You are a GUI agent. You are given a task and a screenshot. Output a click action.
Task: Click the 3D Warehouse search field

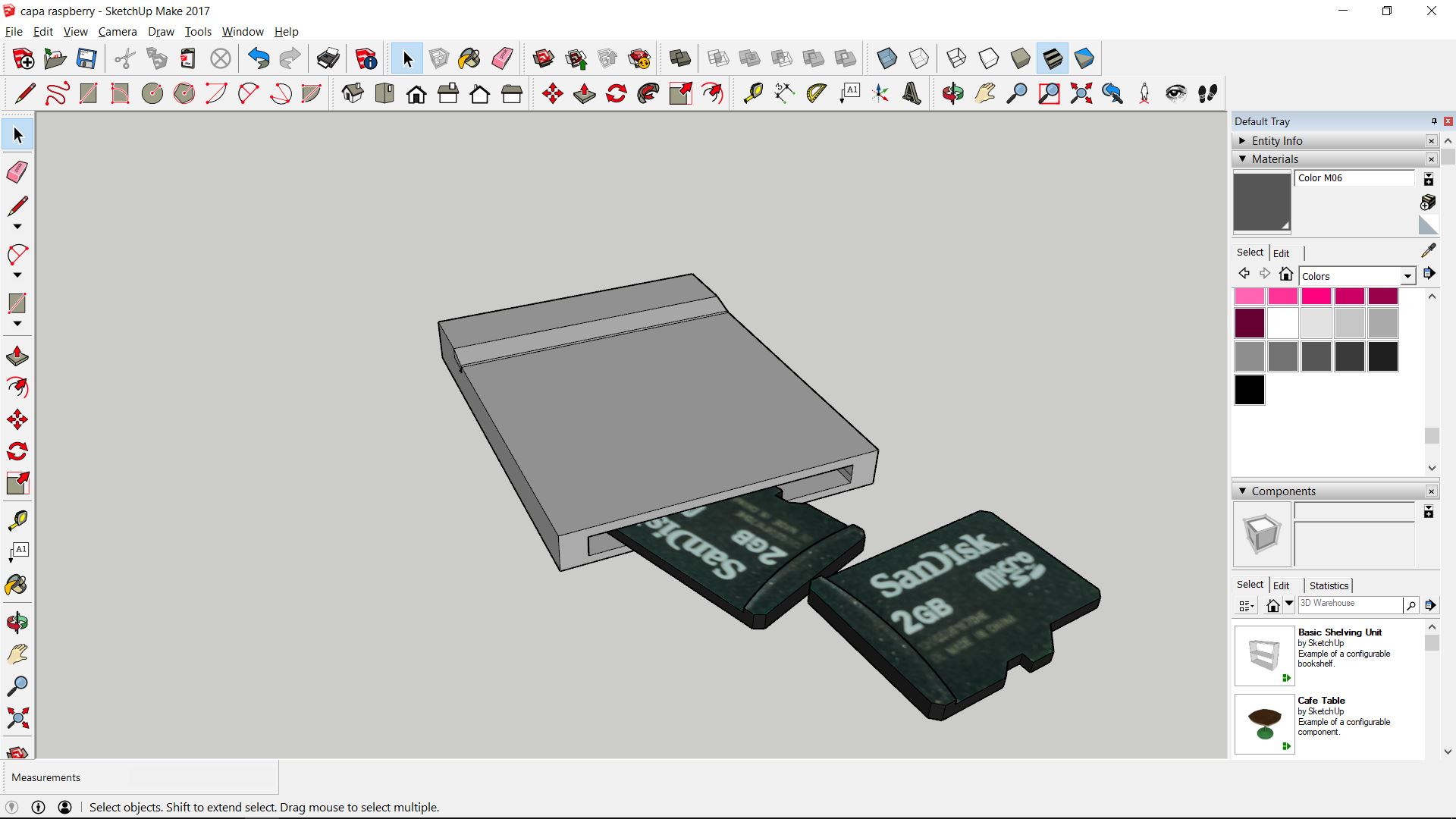1350,604
